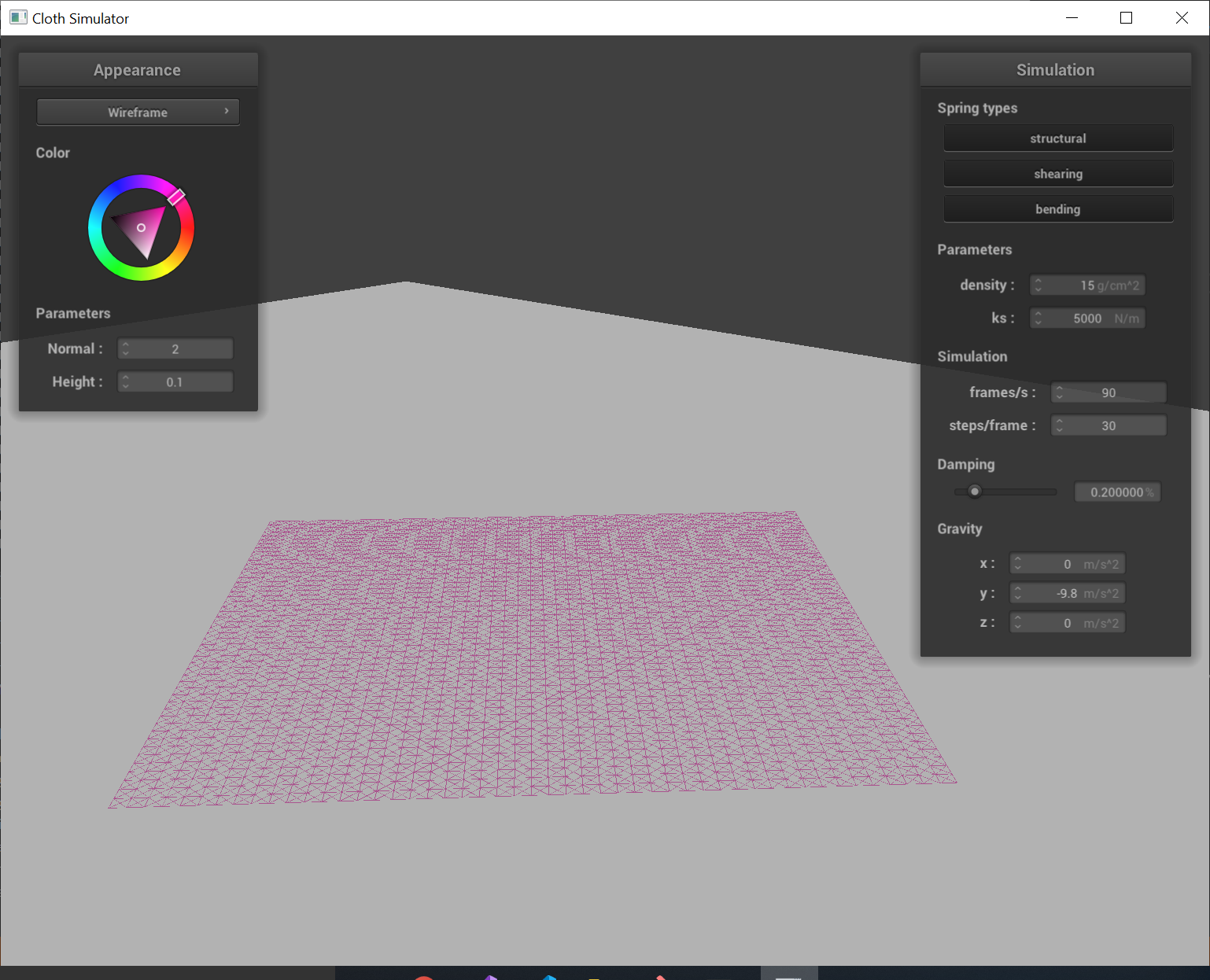The image size is (1210, 980).
Task: Open the Wireframe shading dropdown
Action: [138, 112]
